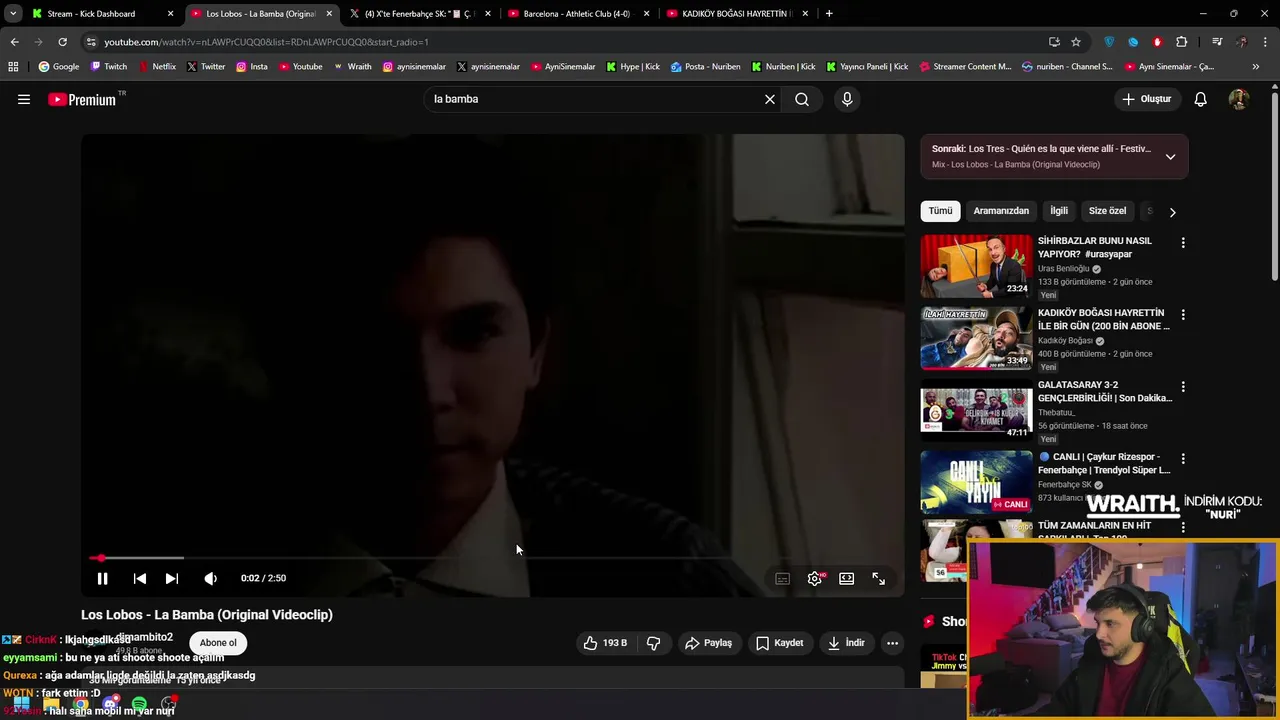Select the Tümü filter chip
The image size is (1280, 720).
coord(940,211)
